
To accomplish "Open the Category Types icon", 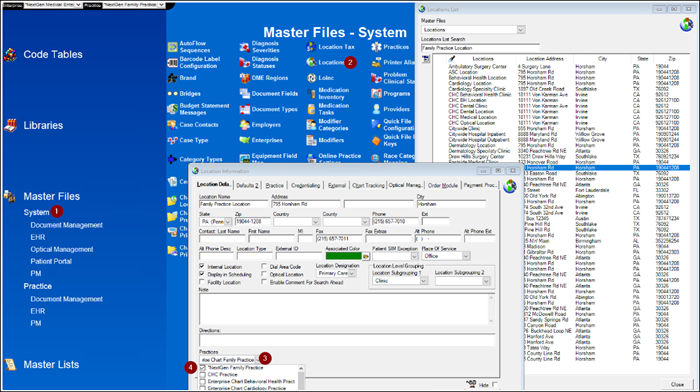I will 173,159.
